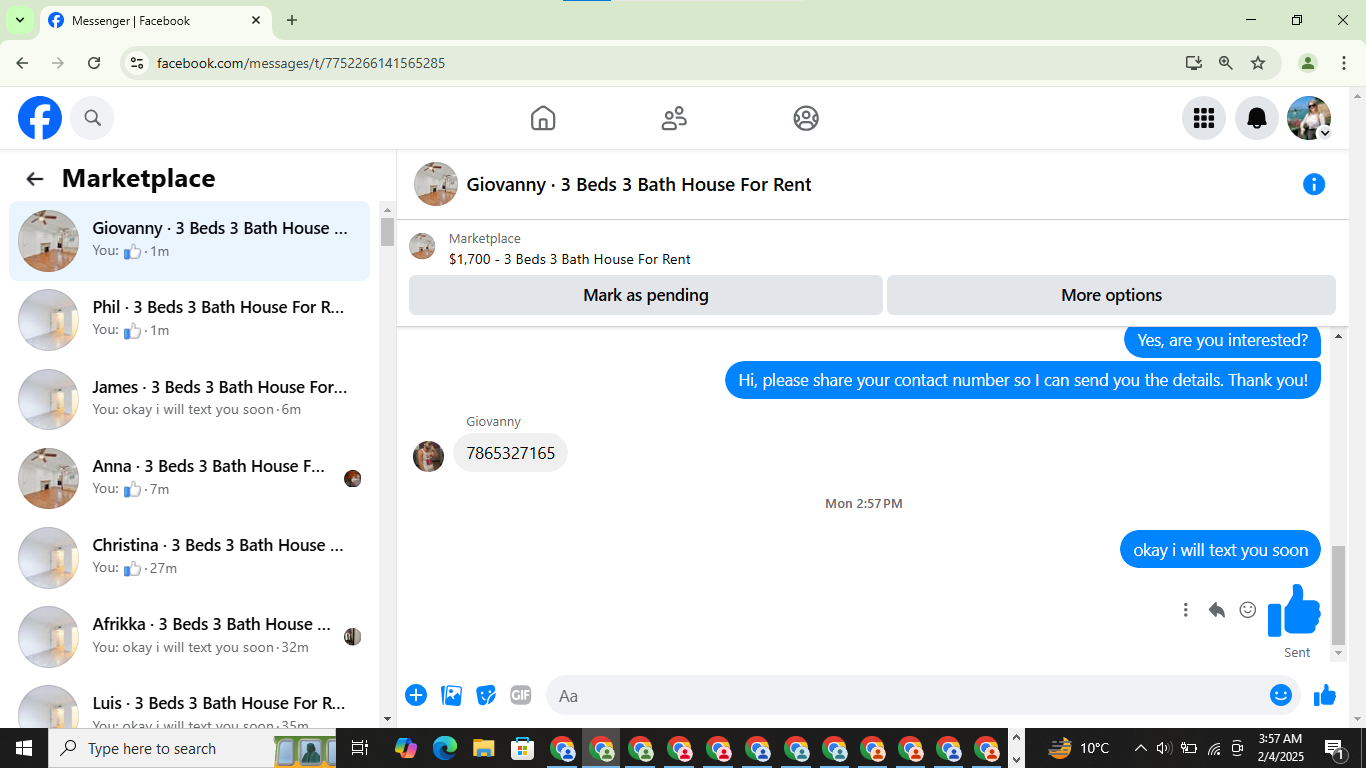1366x768 pixels.
Task: Open the conversation with Anna
Action: [190, 478]
